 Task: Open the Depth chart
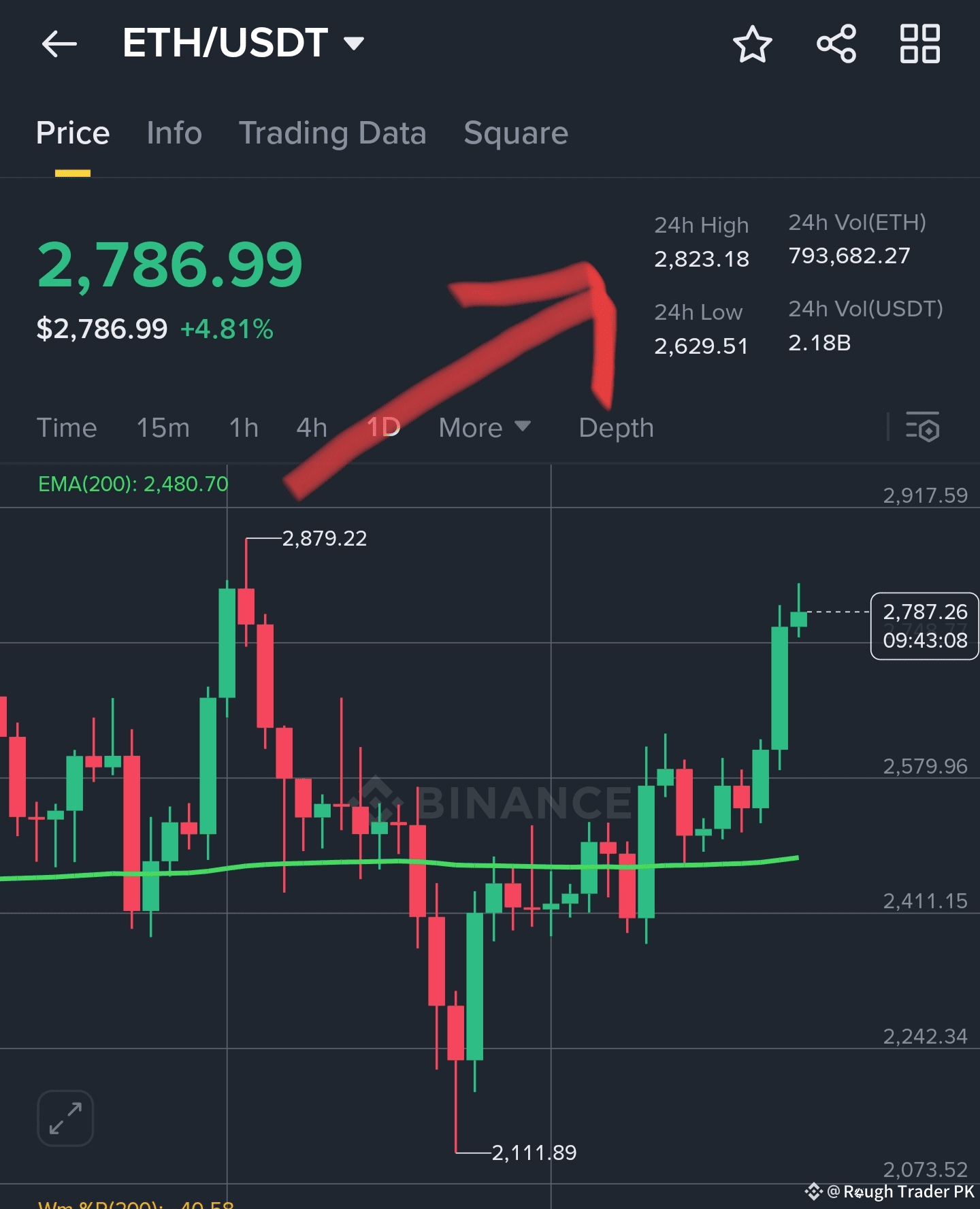click(x=616, y=428)
